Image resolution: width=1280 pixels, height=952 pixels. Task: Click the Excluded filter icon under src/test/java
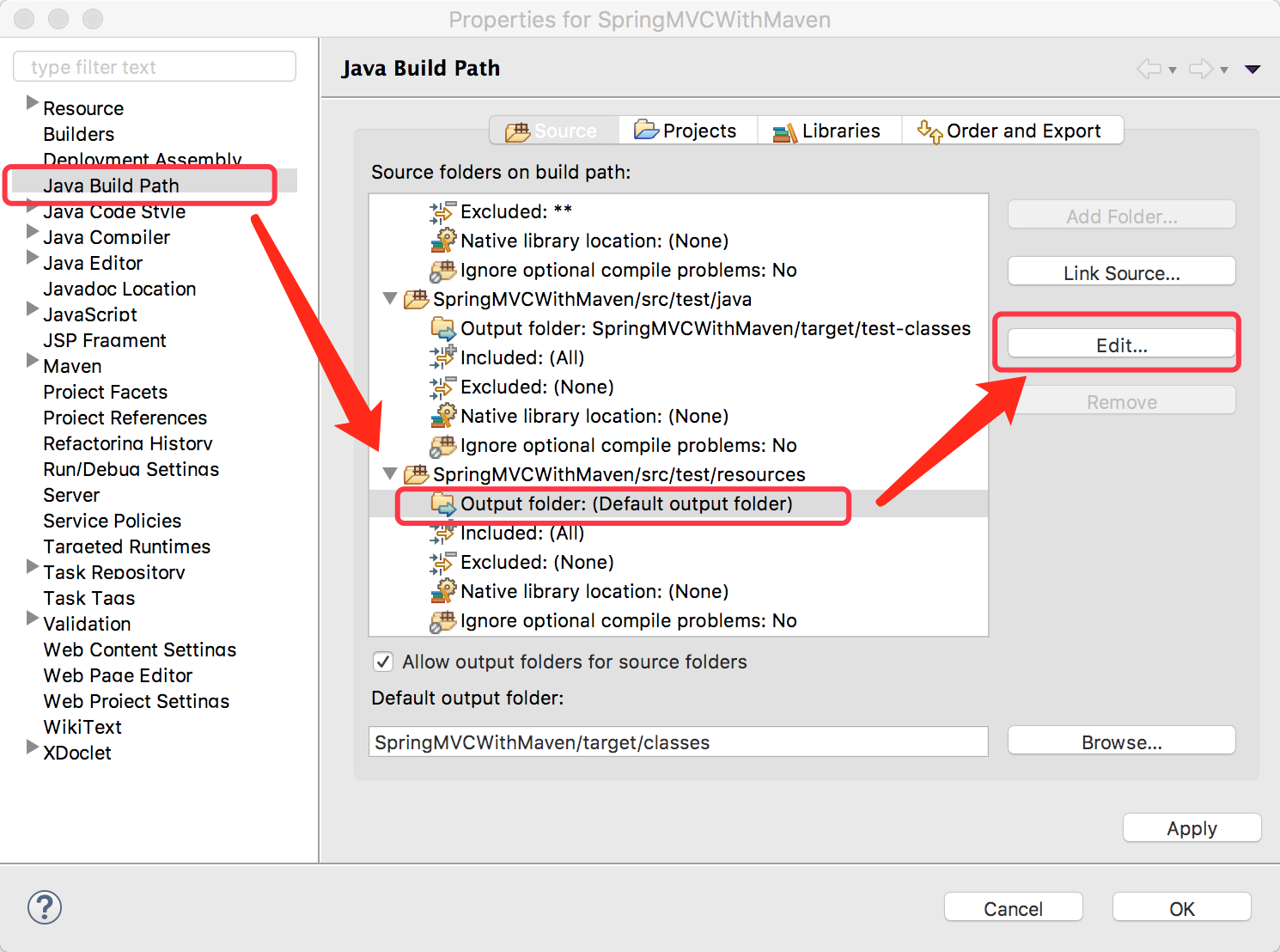click(x=443, y=387)
